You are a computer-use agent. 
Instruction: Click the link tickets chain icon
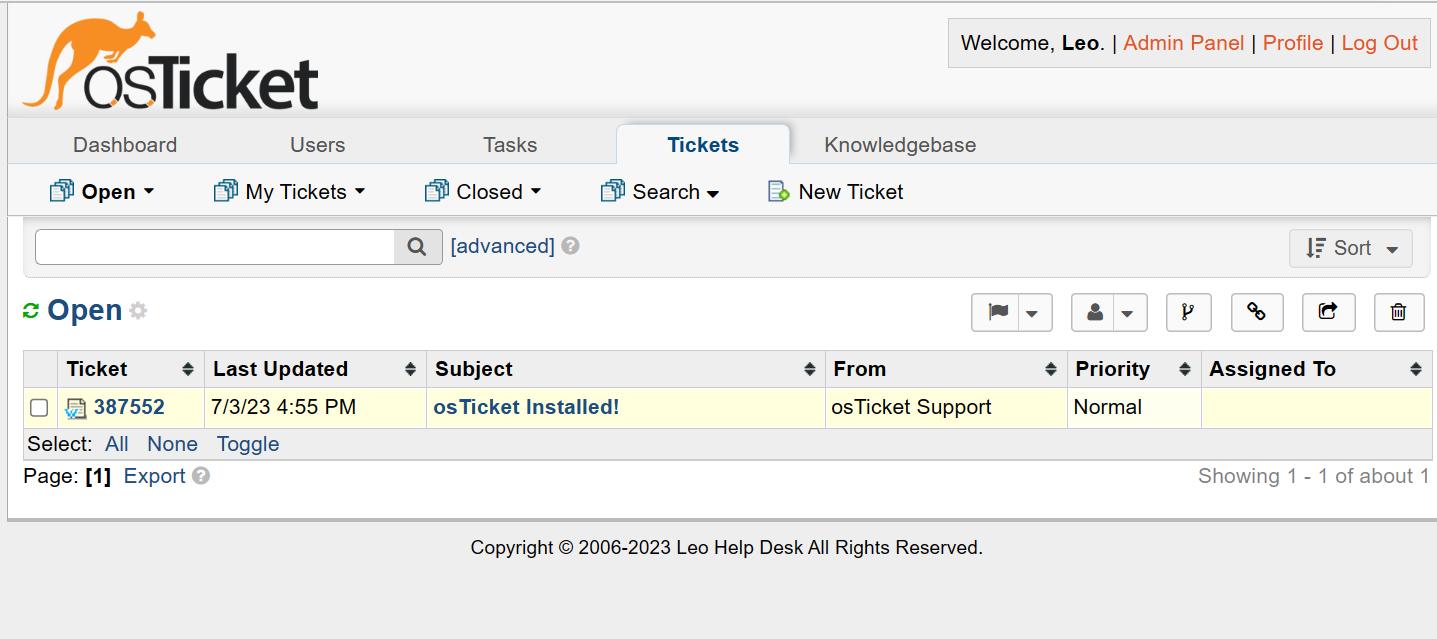[x=1257, y=312]
